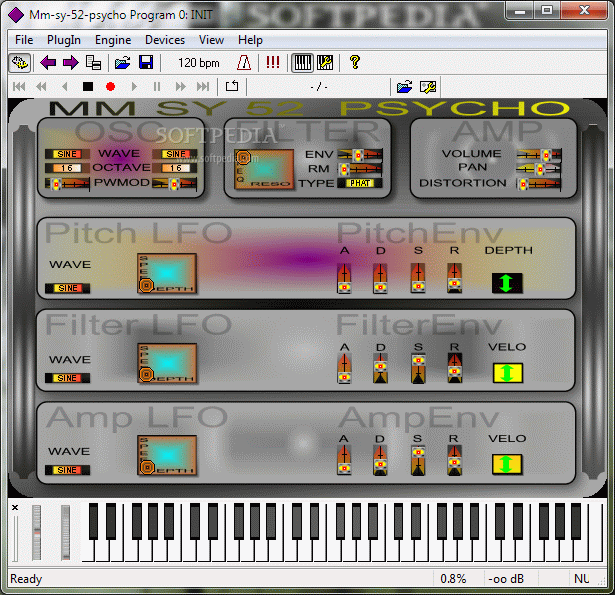Open player configuration wrench icon in transport bar
Image resolution: width=615 pixels, height=595 pixels.
[x=428, y=87]
